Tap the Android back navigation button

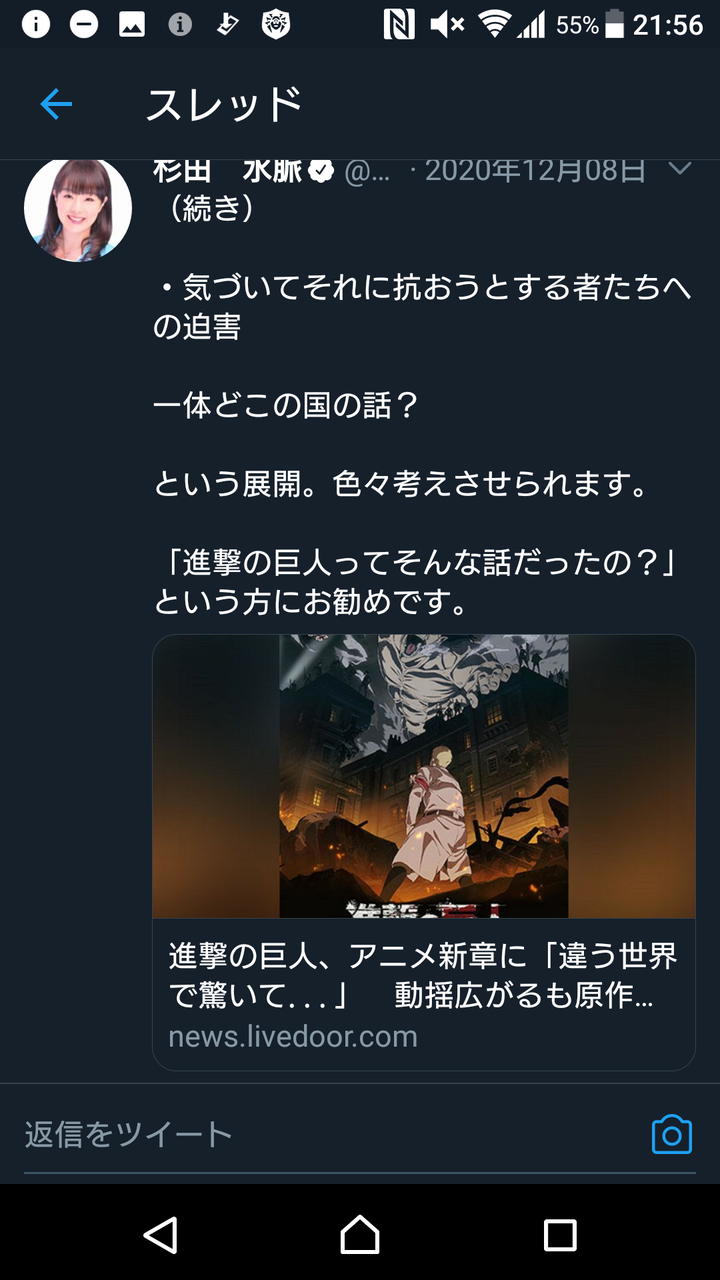point(160,1235)
